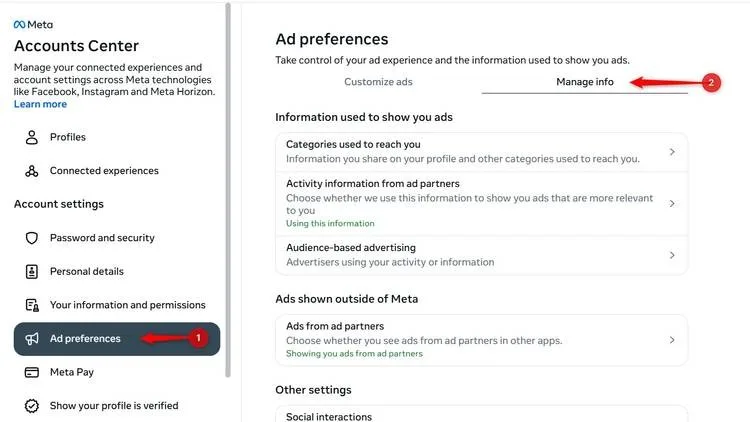
Task: Click the Profiles person icon
Action: tap(32, 137)
